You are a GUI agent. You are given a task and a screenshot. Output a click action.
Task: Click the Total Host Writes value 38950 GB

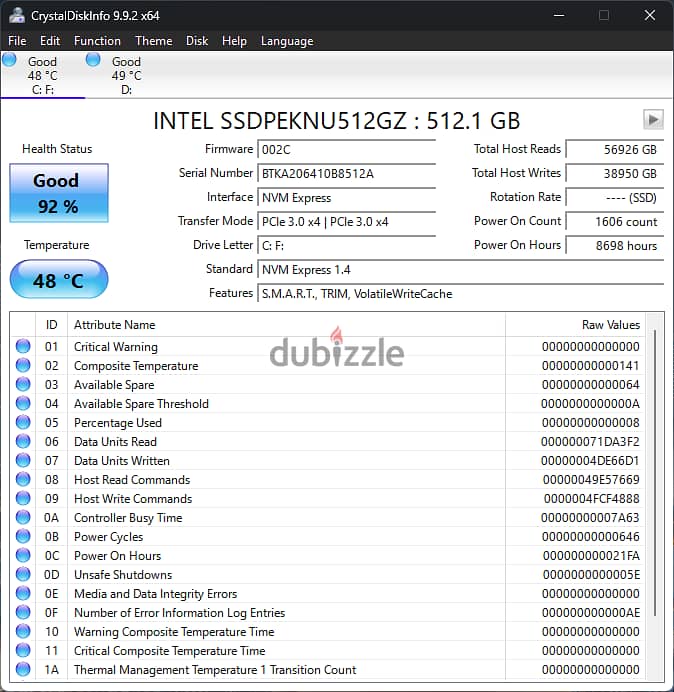(x=614, y=173)
